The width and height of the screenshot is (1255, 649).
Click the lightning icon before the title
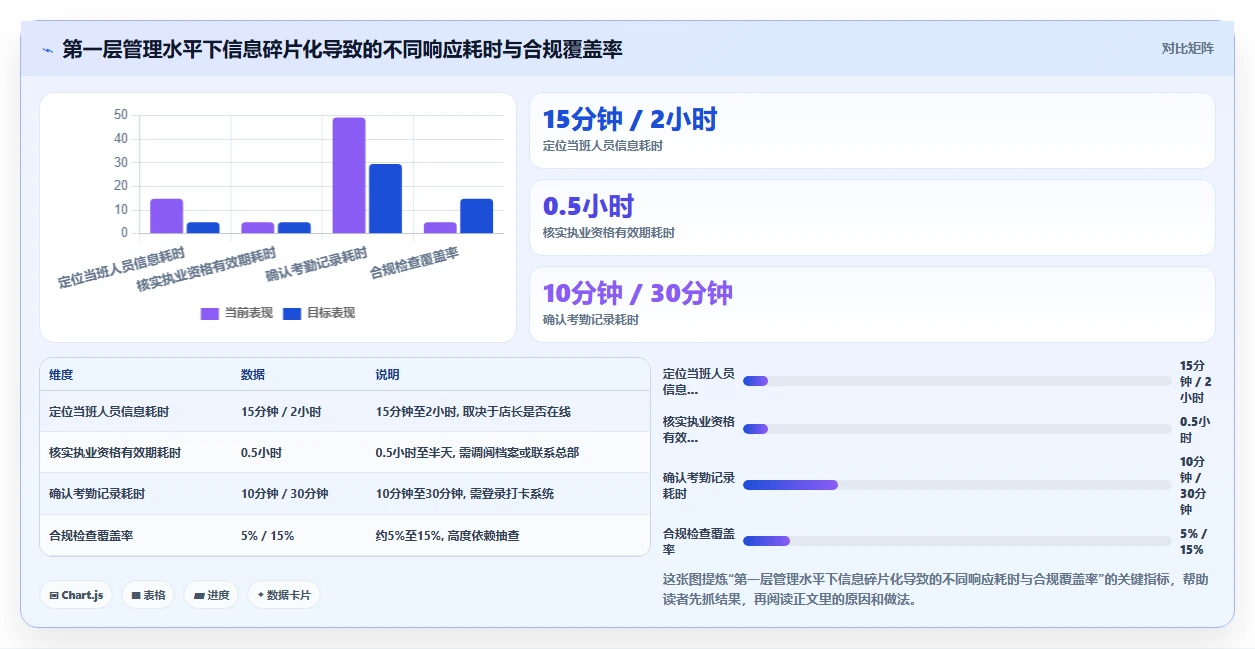[47, 49]
